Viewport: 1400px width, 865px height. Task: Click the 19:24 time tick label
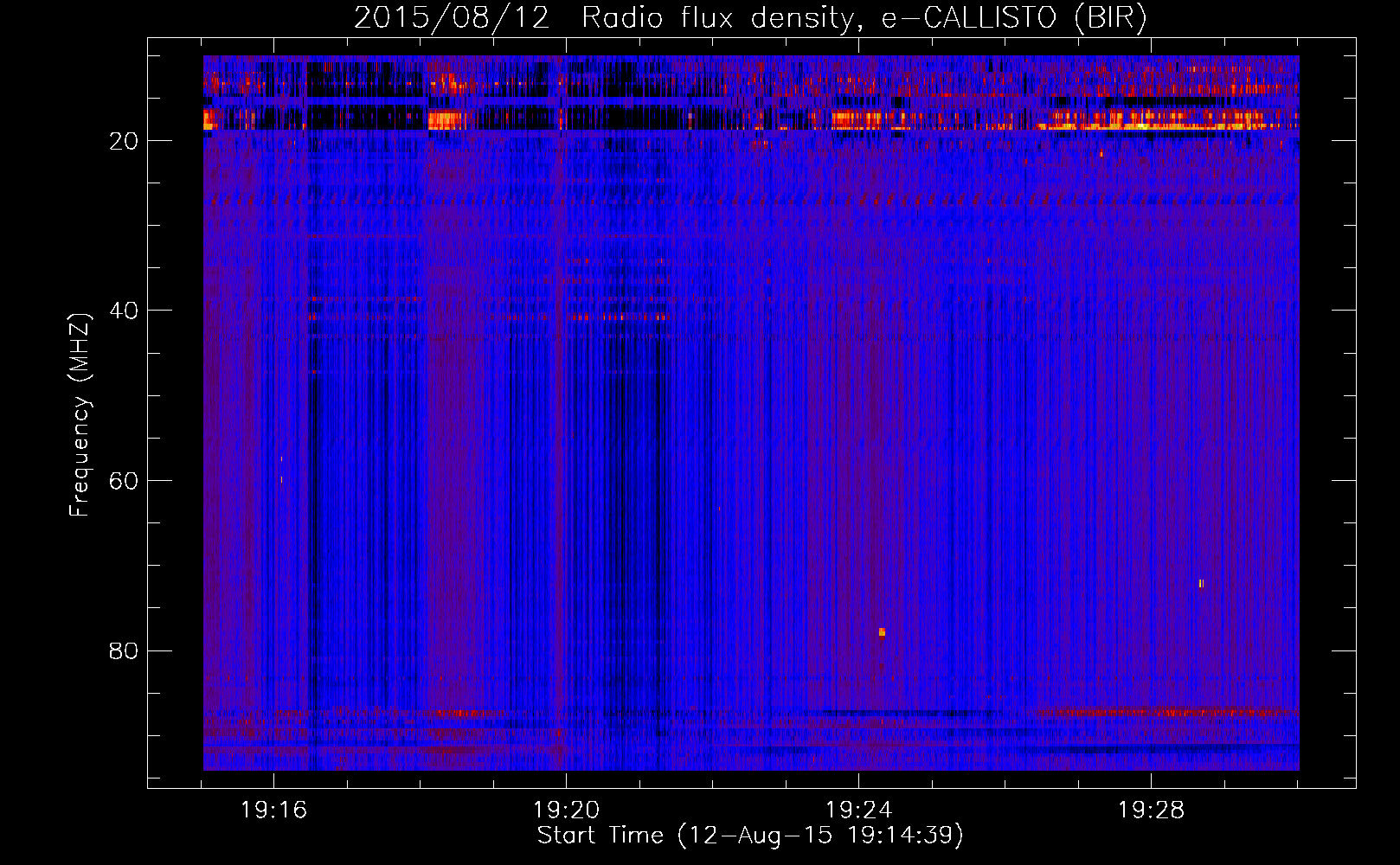pyautogui.click(x=858, y=811)
